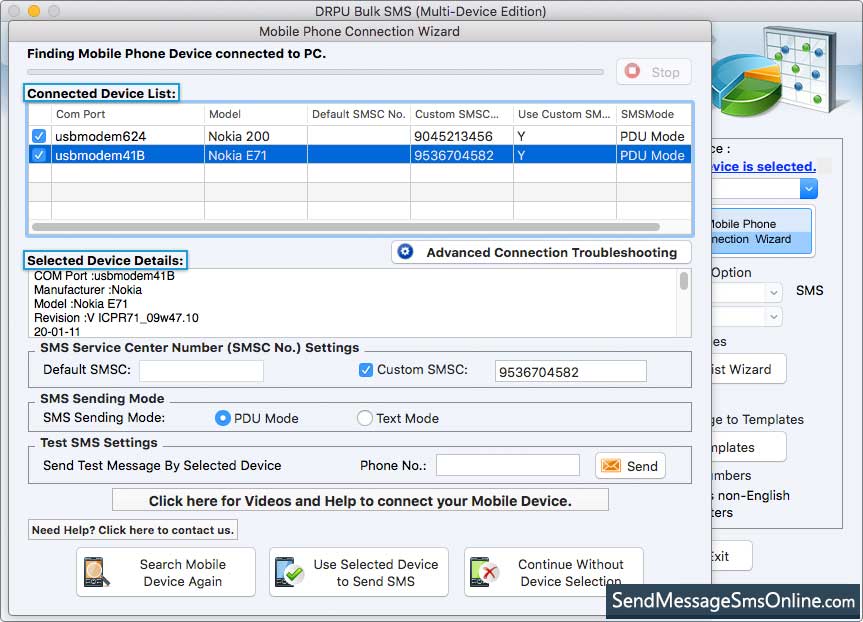The width and height of the screenshot is (863, 622).
Task: Click the Default SMSC input field
Action: 201,370
